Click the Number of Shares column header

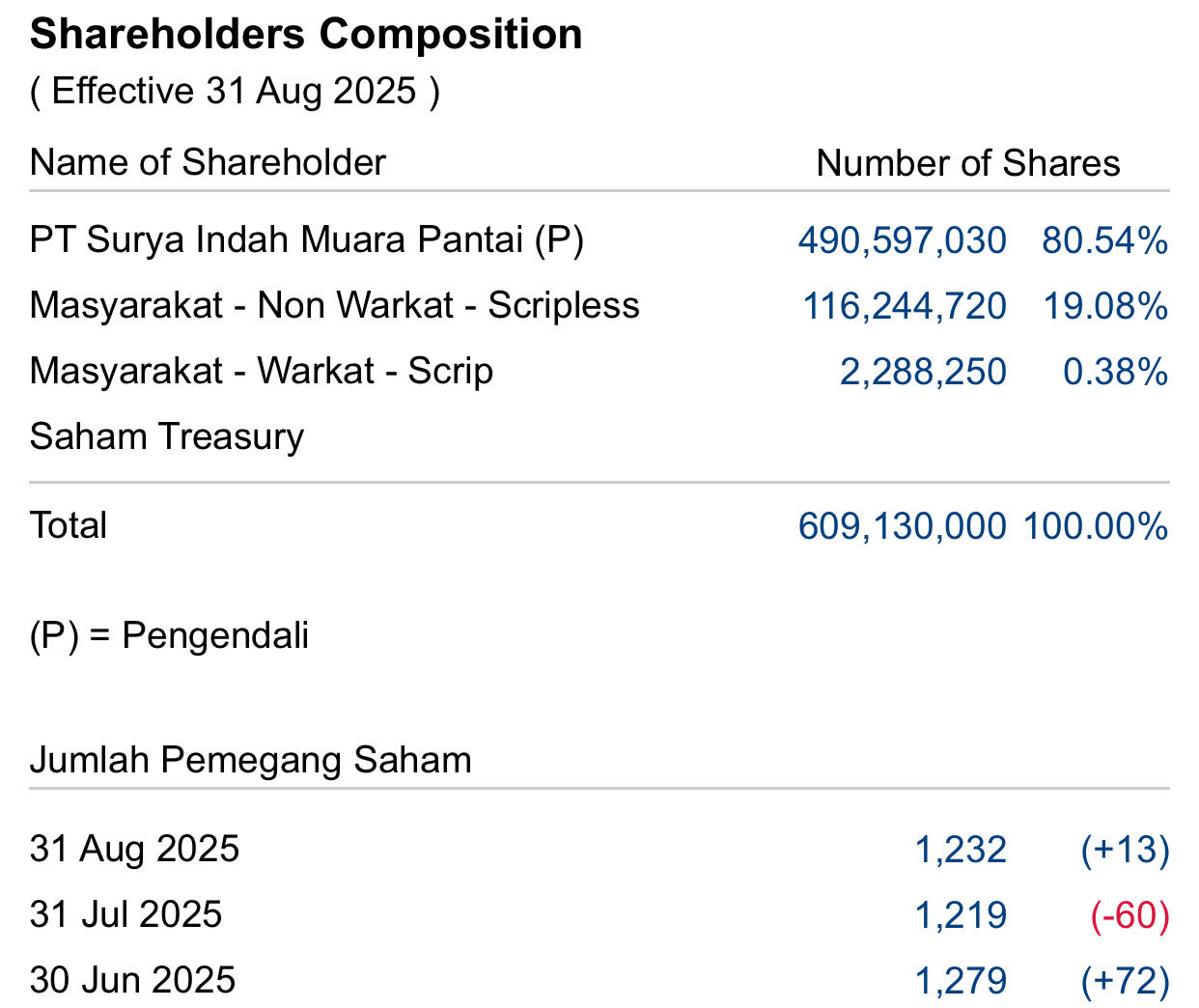click(967, 163)
